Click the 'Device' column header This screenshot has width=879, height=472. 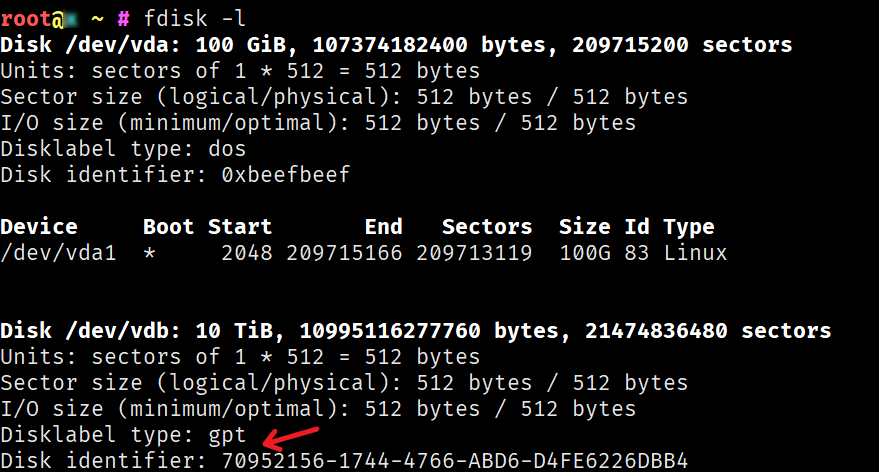39,226
